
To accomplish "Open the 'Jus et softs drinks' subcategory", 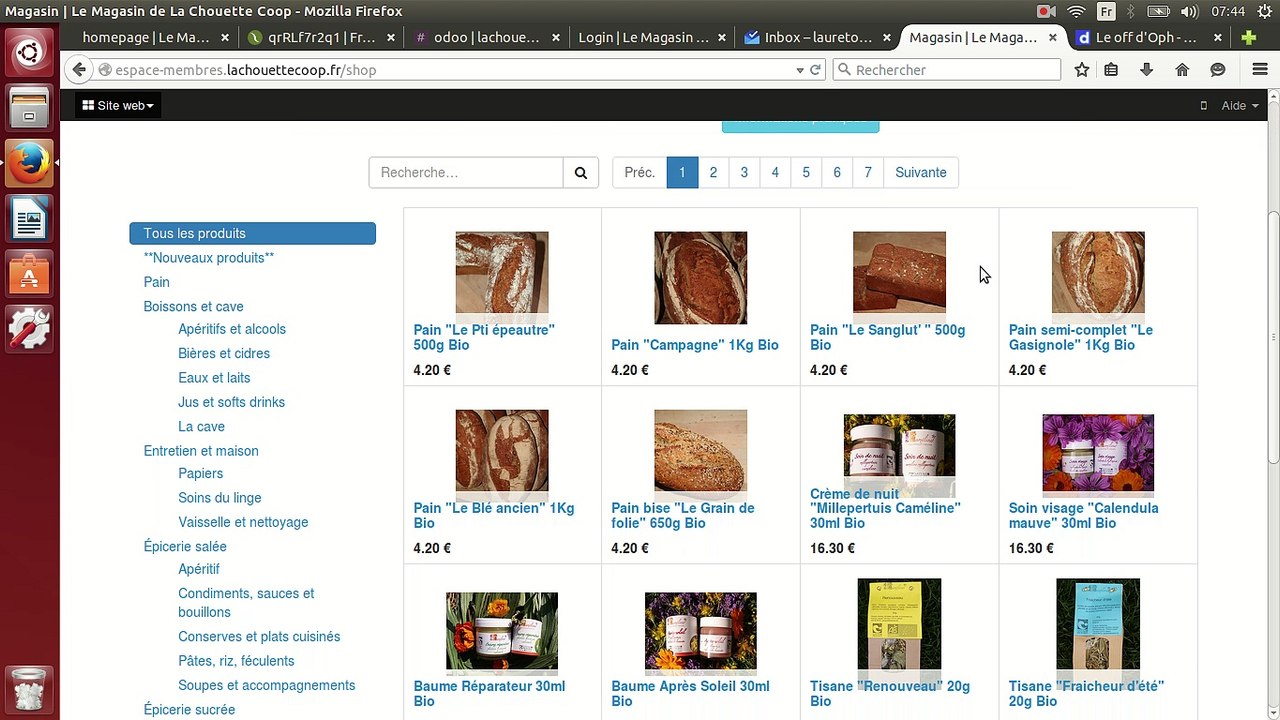I will (x=231, y=402).
